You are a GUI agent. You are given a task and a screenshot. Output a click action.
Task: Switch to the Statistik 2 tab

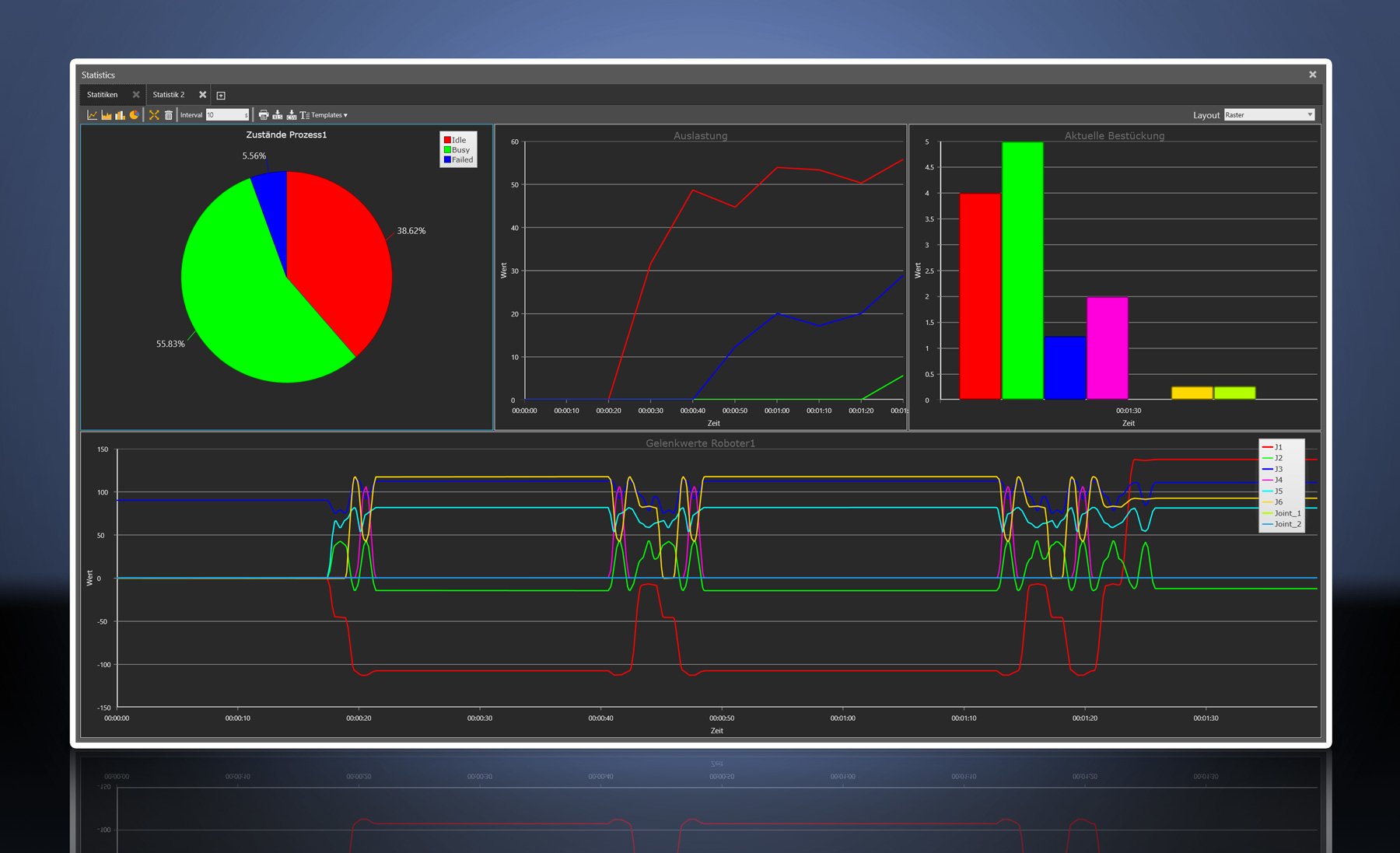point(170,94)
